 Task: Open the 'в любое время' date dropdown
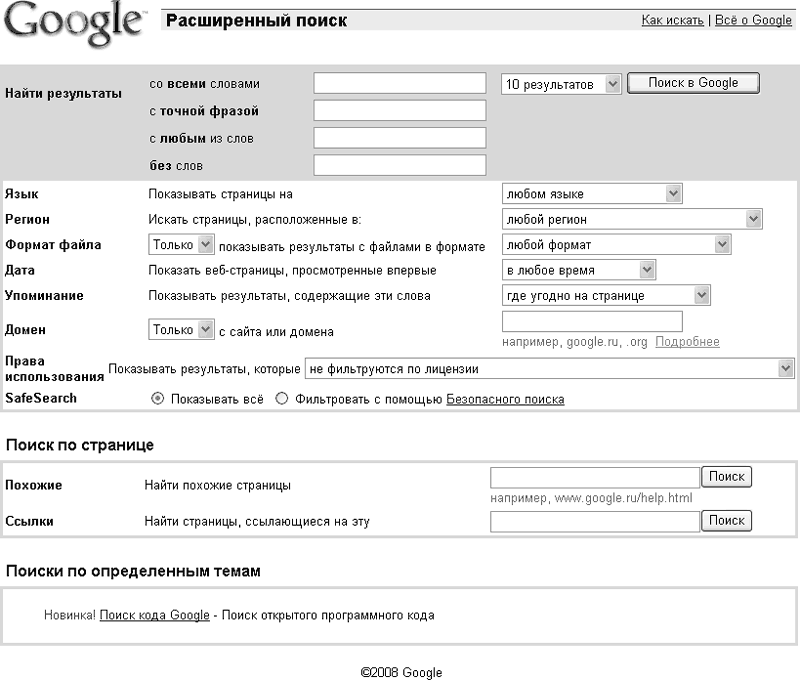(578, 270)
